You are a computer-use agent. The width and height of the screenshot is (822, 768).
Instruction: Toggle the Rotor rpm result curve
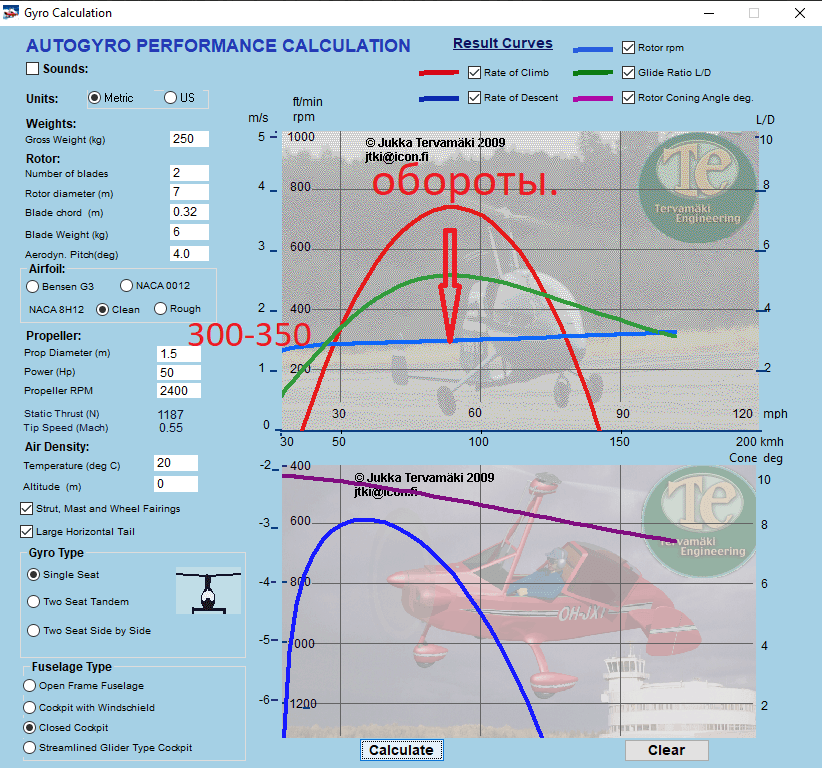click(626, 46)
